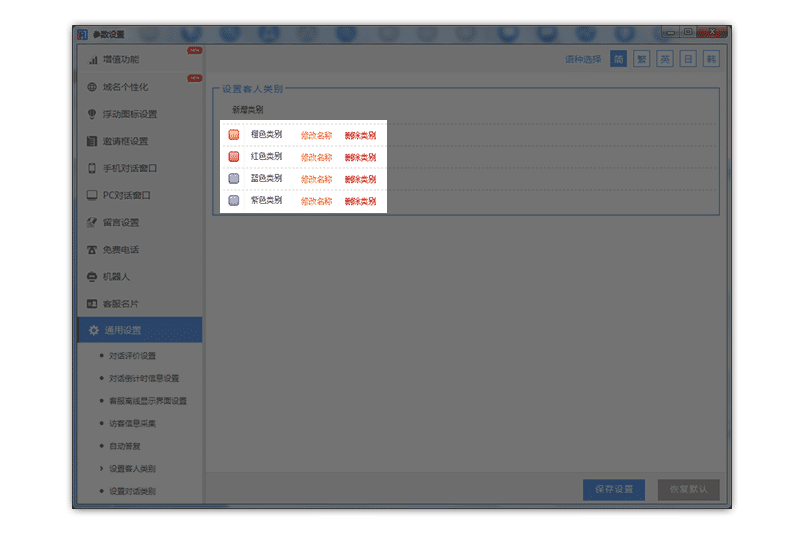Click the red 红色类别 color swatch
This screenshot has width=800, height=534.
233,157
